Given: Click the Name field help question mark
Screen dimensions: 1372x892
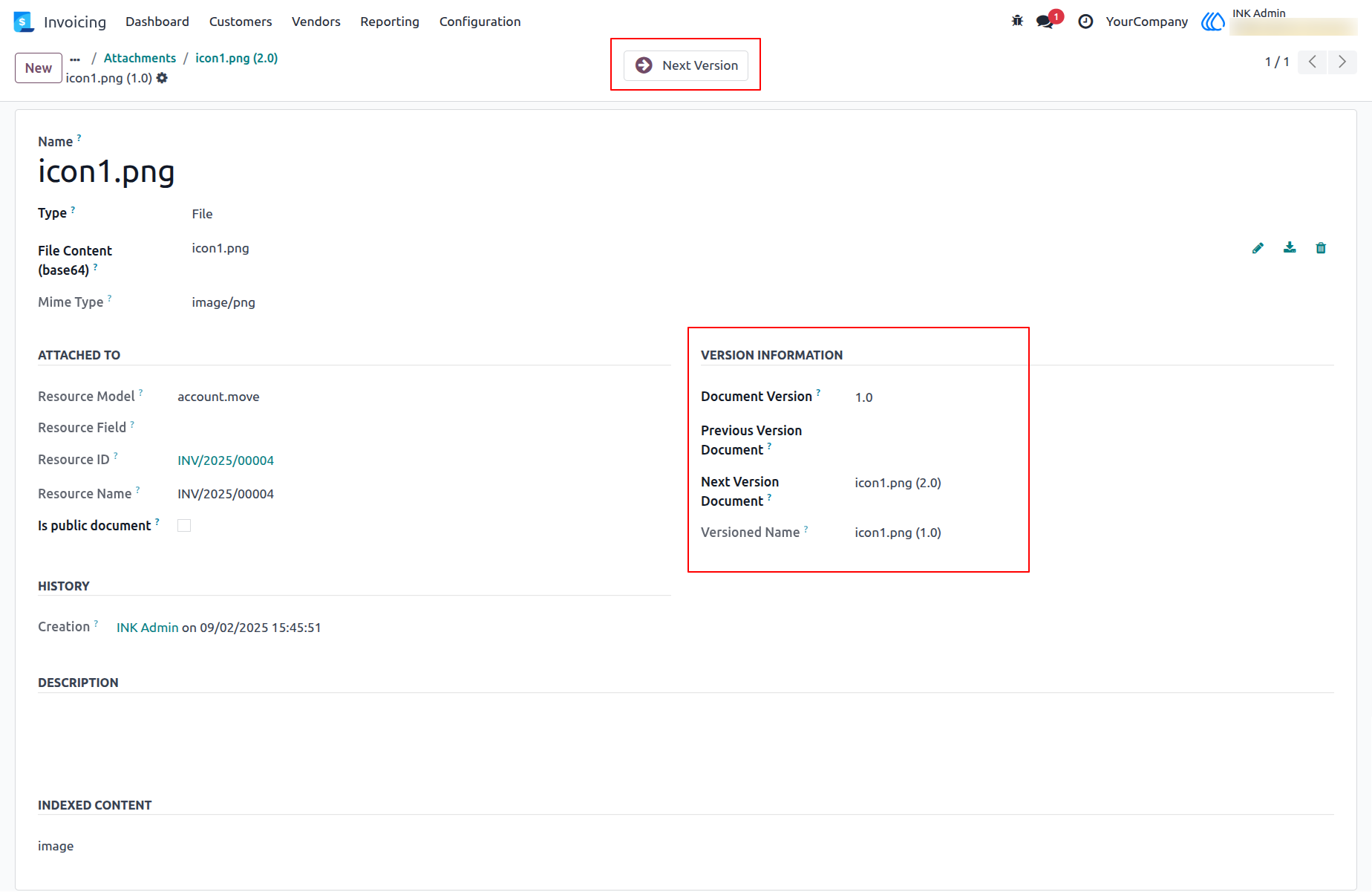Looking at the screenshot, I should [x=79, y=137].
